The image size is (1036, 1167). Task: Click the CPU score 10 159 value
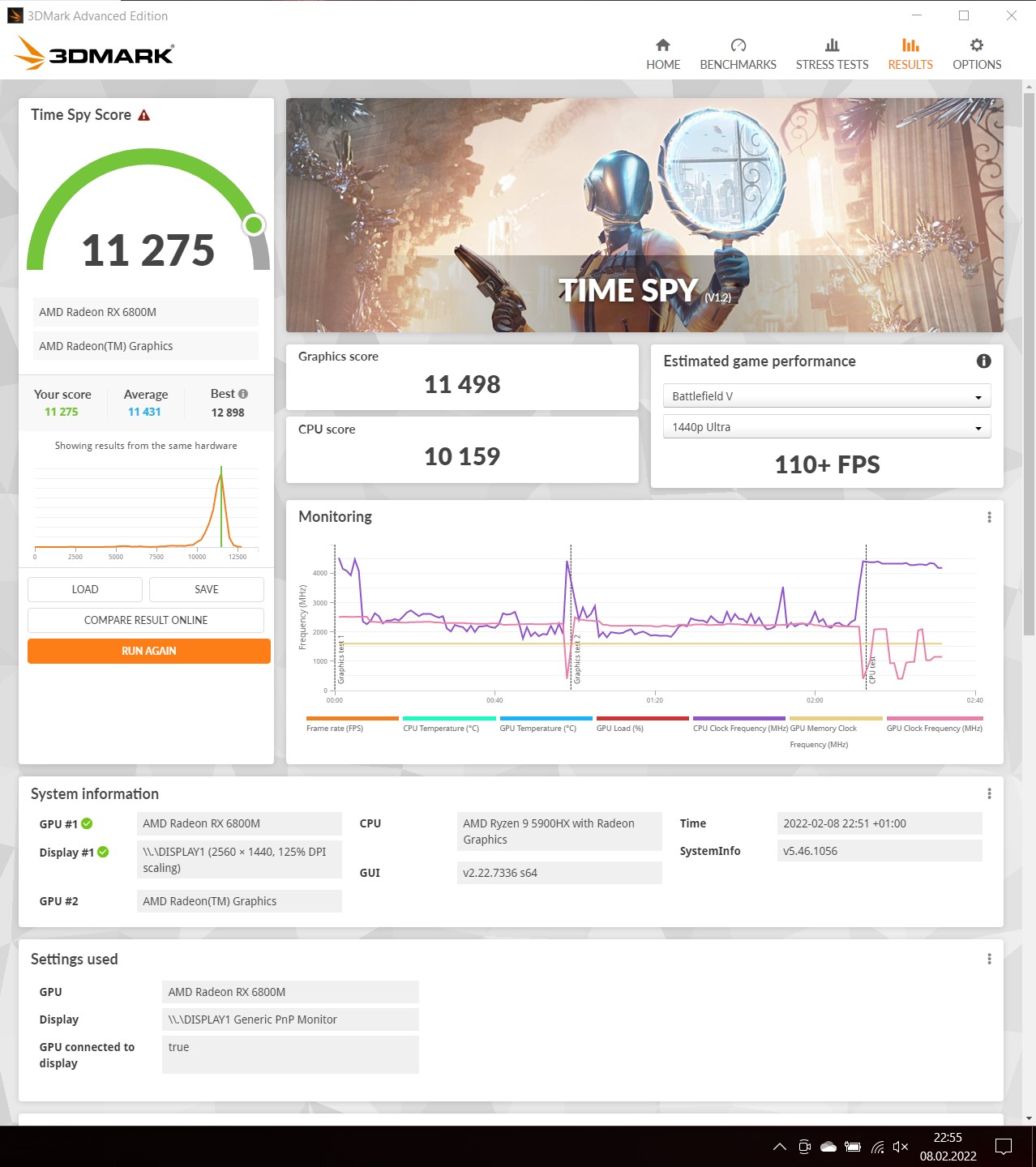[462, 456]
